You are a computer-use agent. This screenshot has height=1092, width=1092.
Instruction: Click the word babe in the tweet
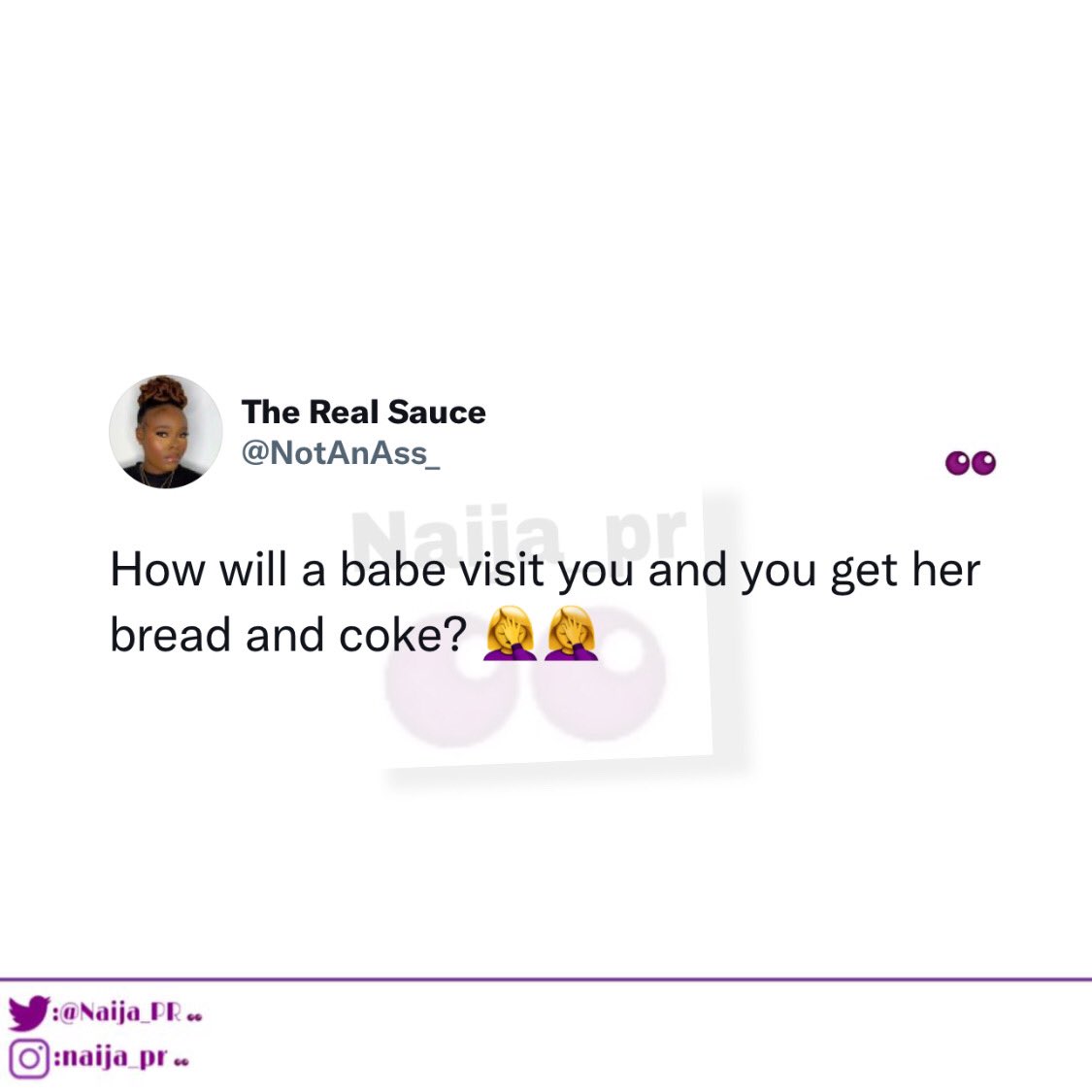393,569
